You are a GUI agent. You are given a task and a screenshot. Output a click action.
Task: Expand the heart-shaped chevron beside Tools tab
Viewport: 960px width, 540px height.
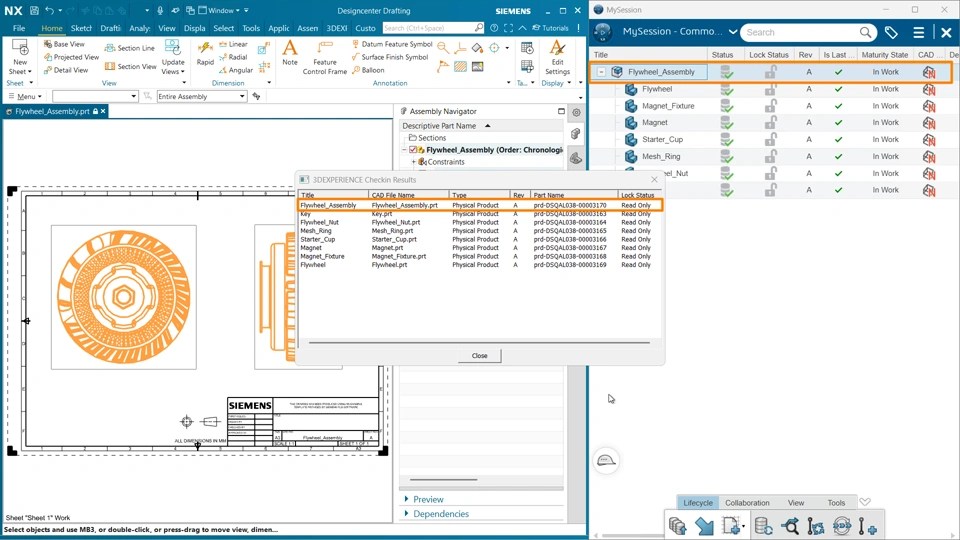pyautogui.click(x=864, y=503)
